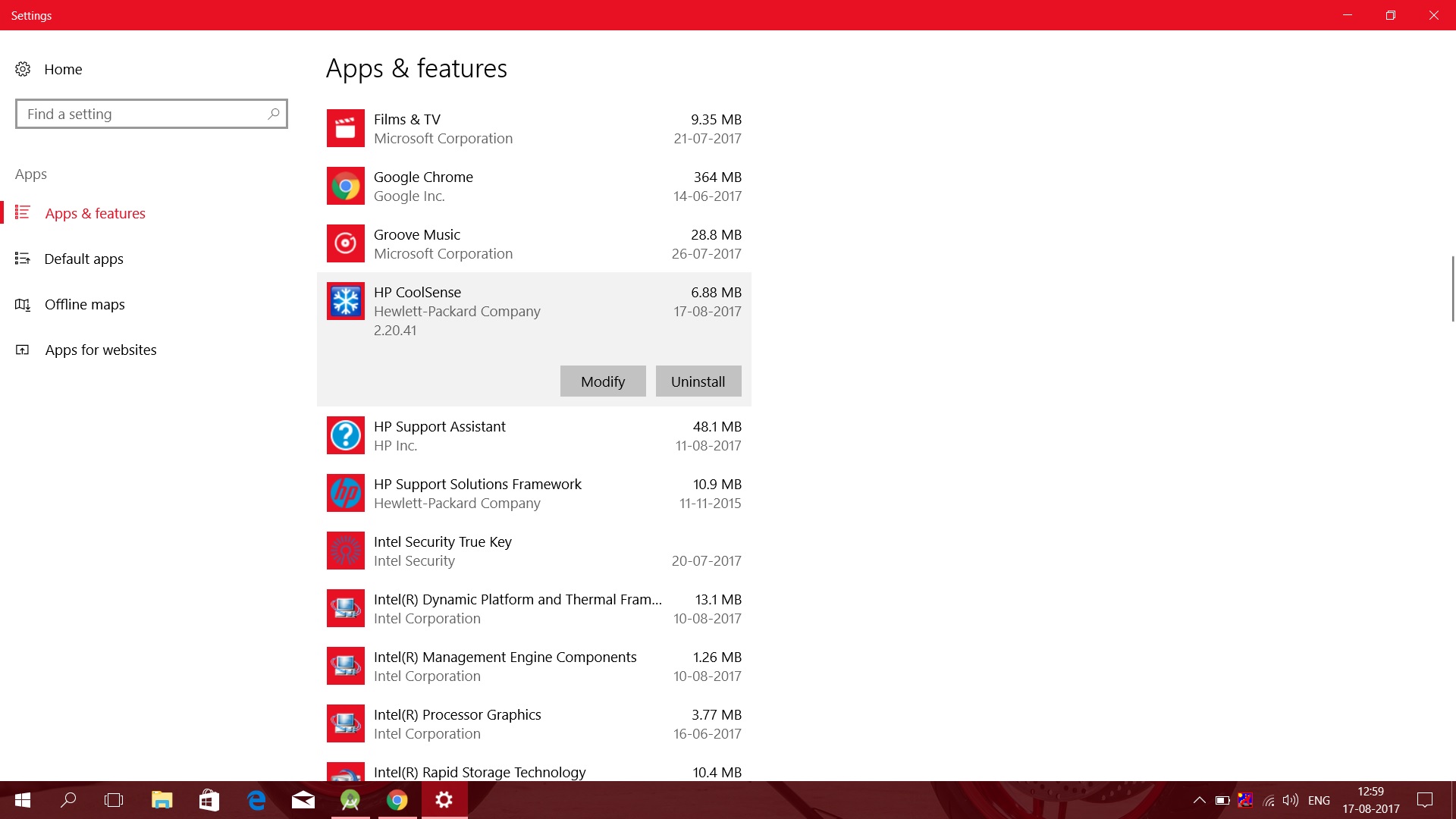Open the volume control in tray
Image resolution: width=1456 pixels, height=819 pixels.
click(x=1291, y=800)
